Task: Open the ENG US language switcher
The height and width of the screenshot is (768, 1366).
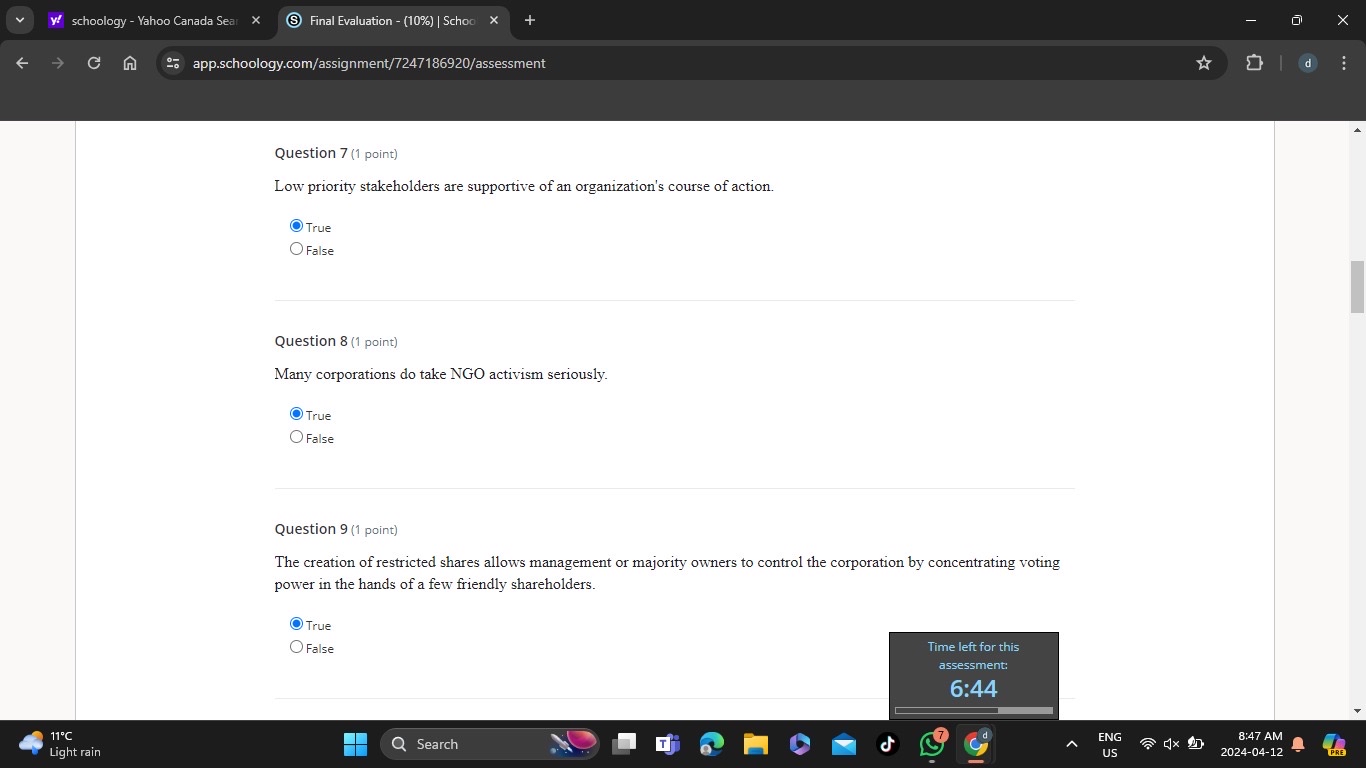Action: [x=1110, y=744]
